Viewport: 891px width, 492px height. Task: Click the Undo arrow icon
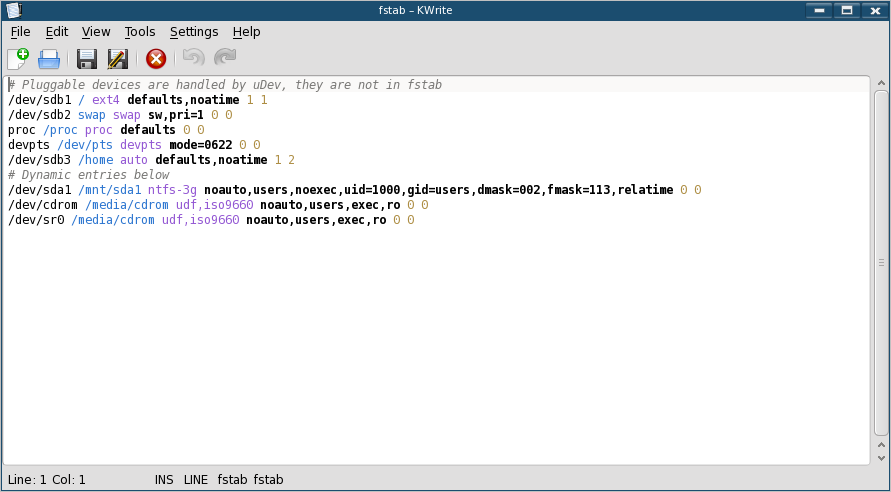coord(194,58)
